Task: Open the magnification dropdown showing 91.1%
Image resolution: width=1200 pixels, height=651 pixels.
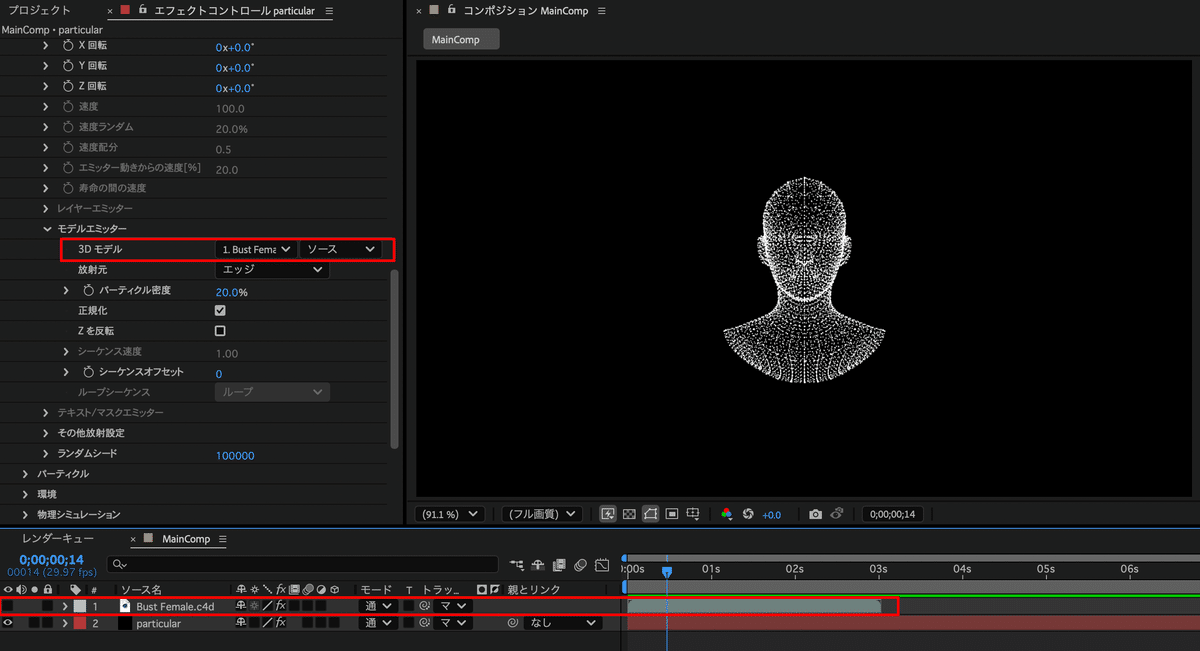Action: tap(449, 513)
